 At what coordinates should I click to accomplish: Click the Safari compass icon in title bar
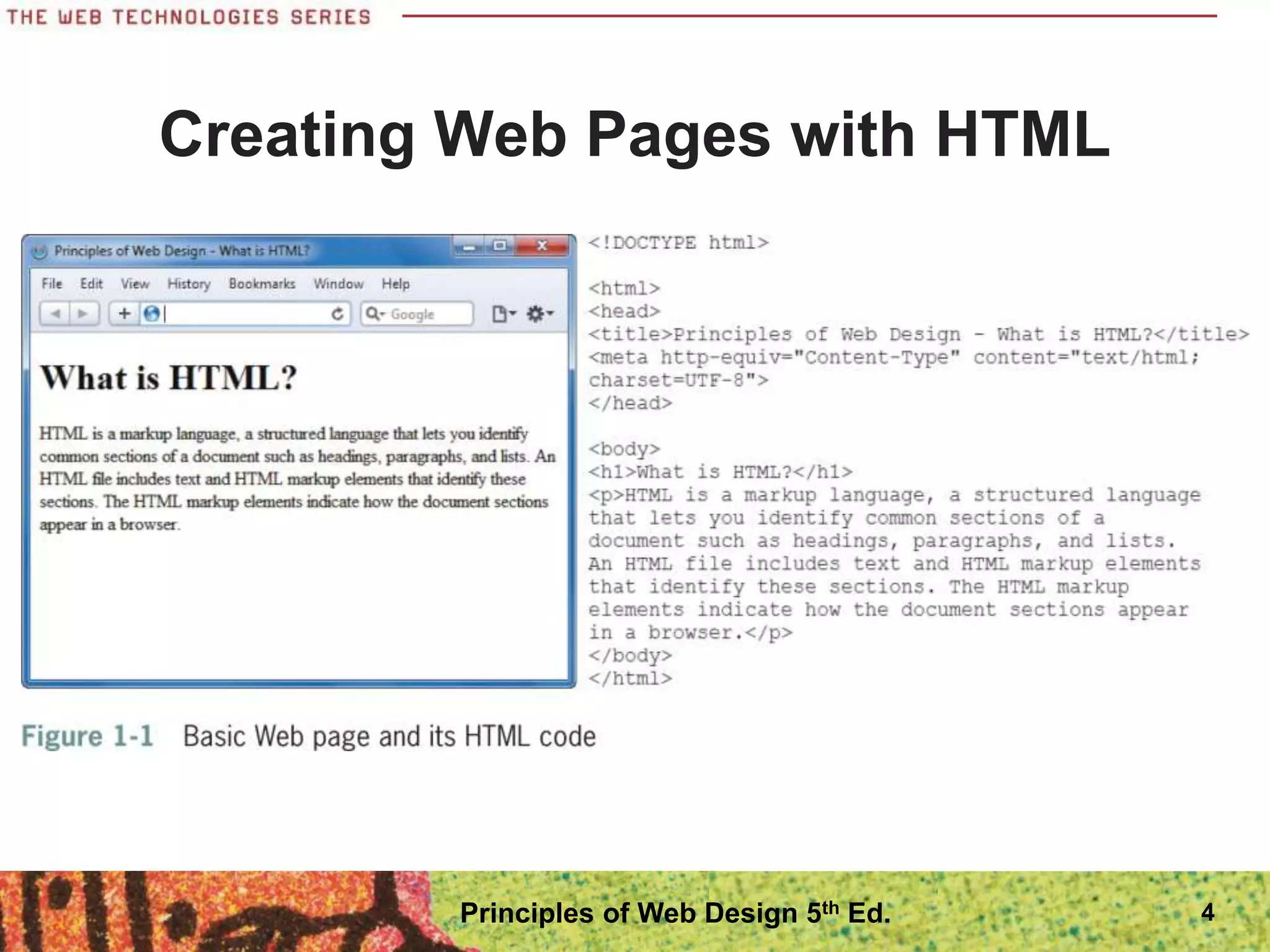click(39, 251)
